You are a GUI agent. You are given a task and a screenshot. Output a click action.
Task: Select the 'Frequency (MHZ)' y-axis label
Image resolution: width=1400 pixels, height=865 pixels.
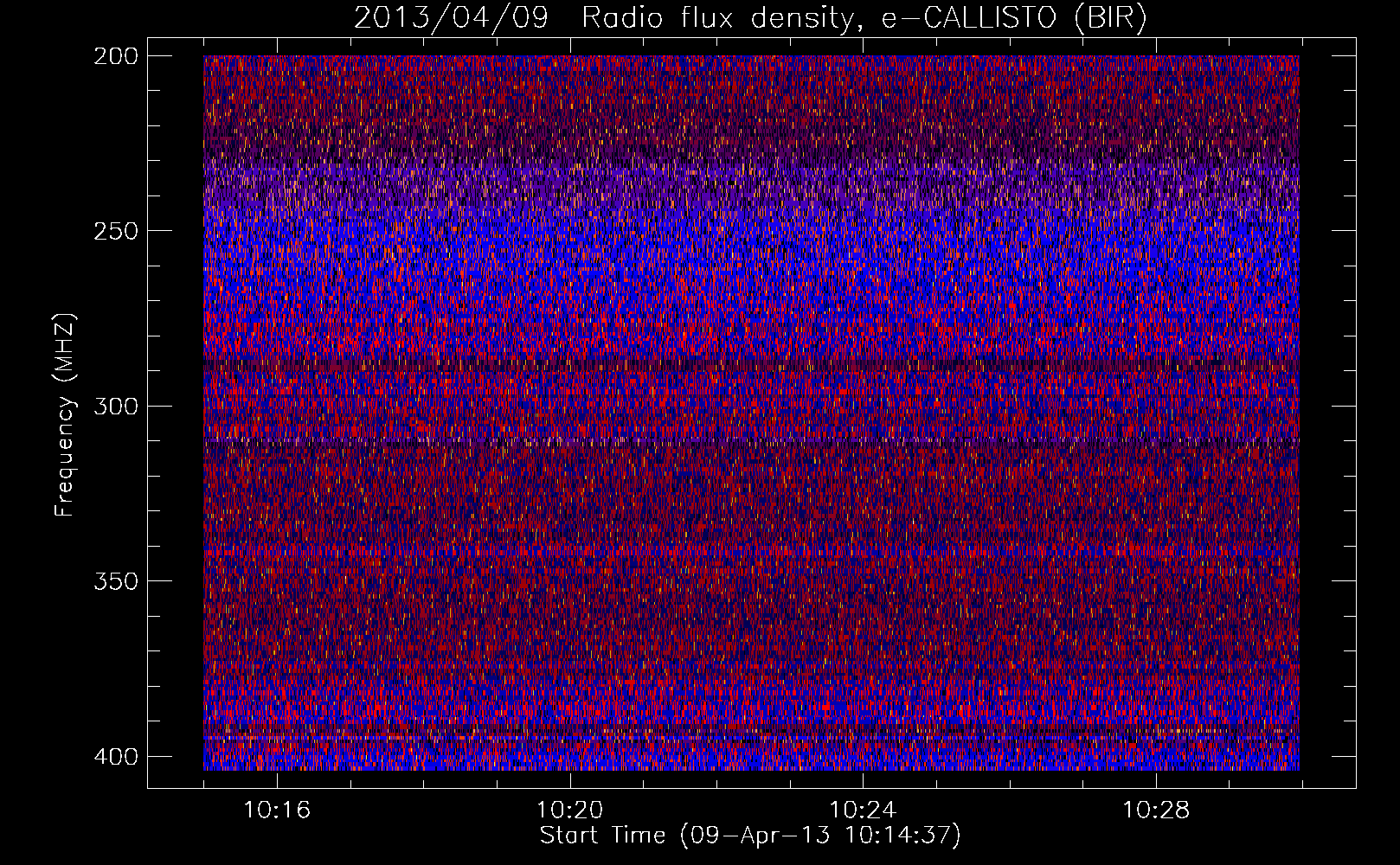point(65,414)
